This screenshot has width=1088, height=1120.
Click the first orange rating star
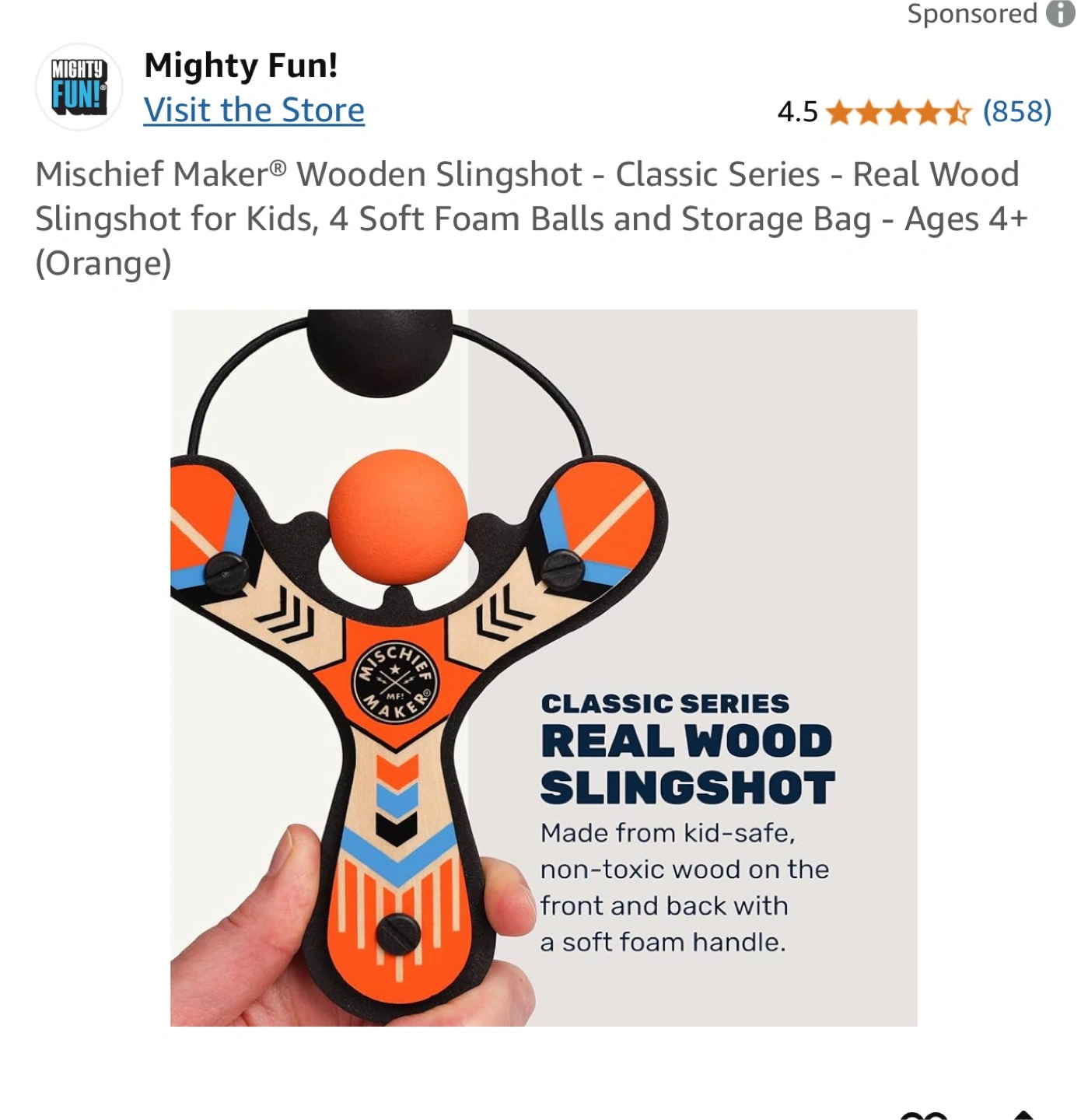839,113
